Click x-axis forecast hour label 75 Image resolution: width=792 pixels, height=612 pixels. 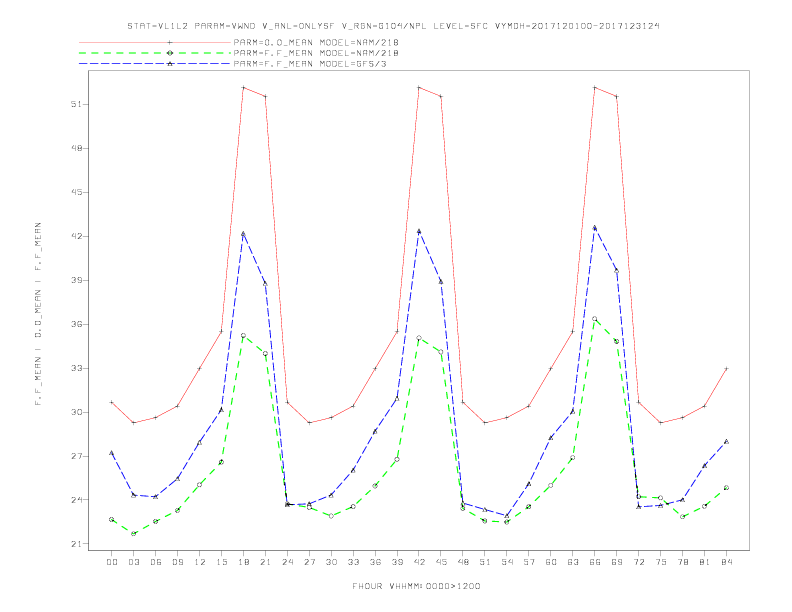tap(661, 562)
